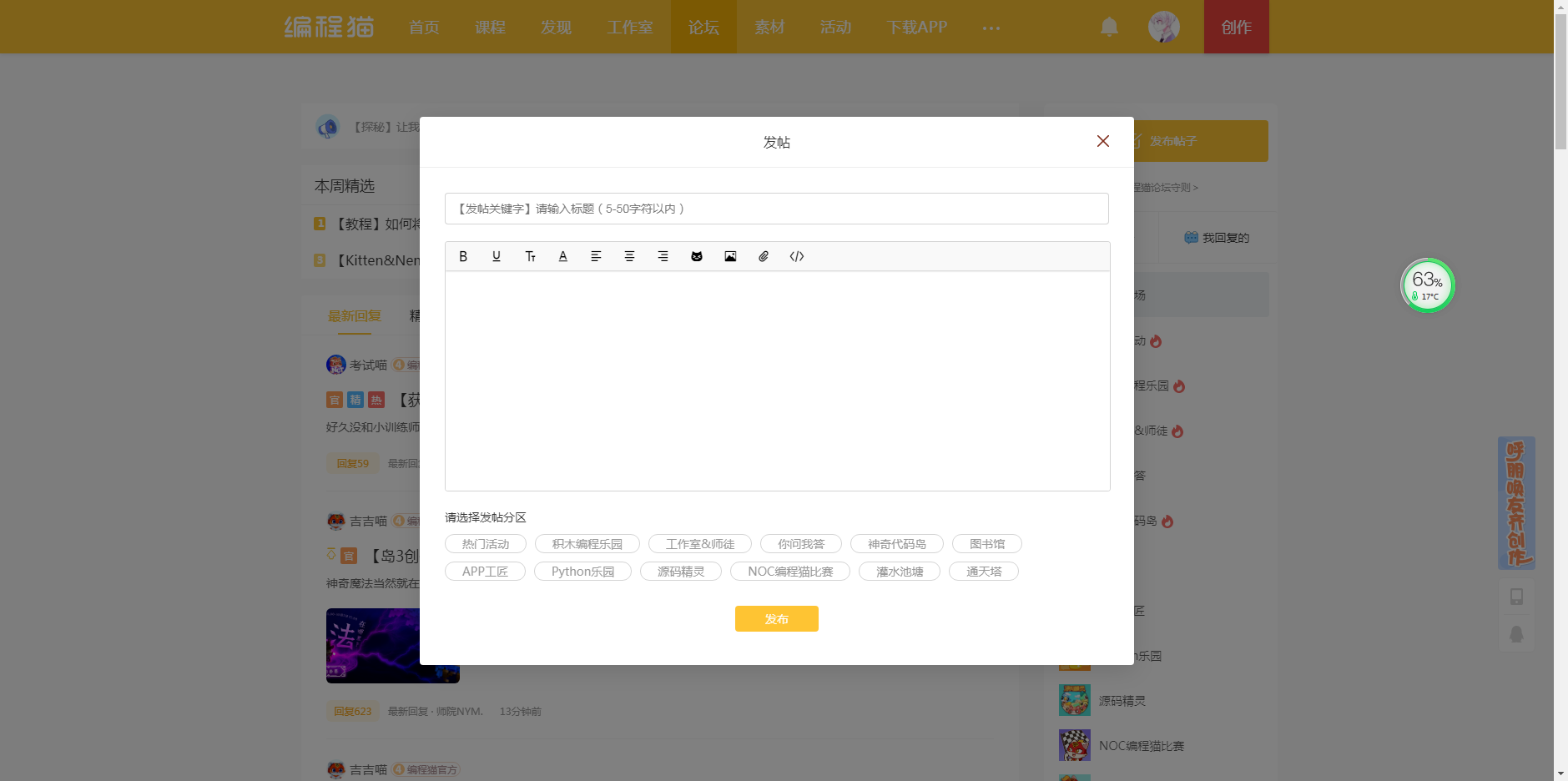Open 考试喵 user profile
Viewport: 1568px width, 781px height.
368,365
